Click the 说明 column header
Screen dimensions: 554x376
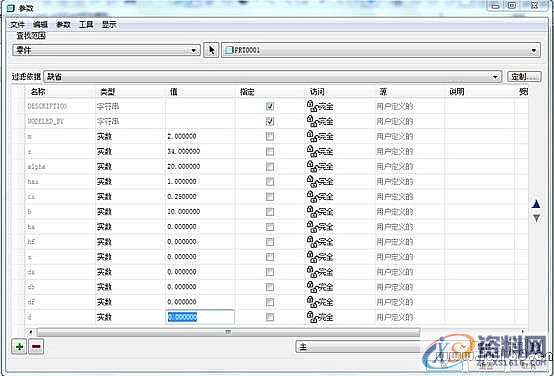tap(479, 92)
